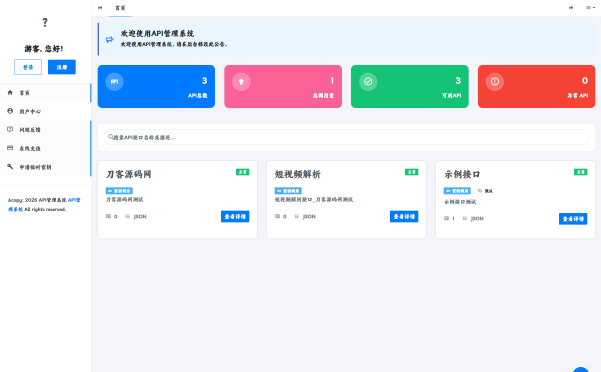Open the tab options dropdown at top right
The image size is (601, 372).
pos(590,8)
